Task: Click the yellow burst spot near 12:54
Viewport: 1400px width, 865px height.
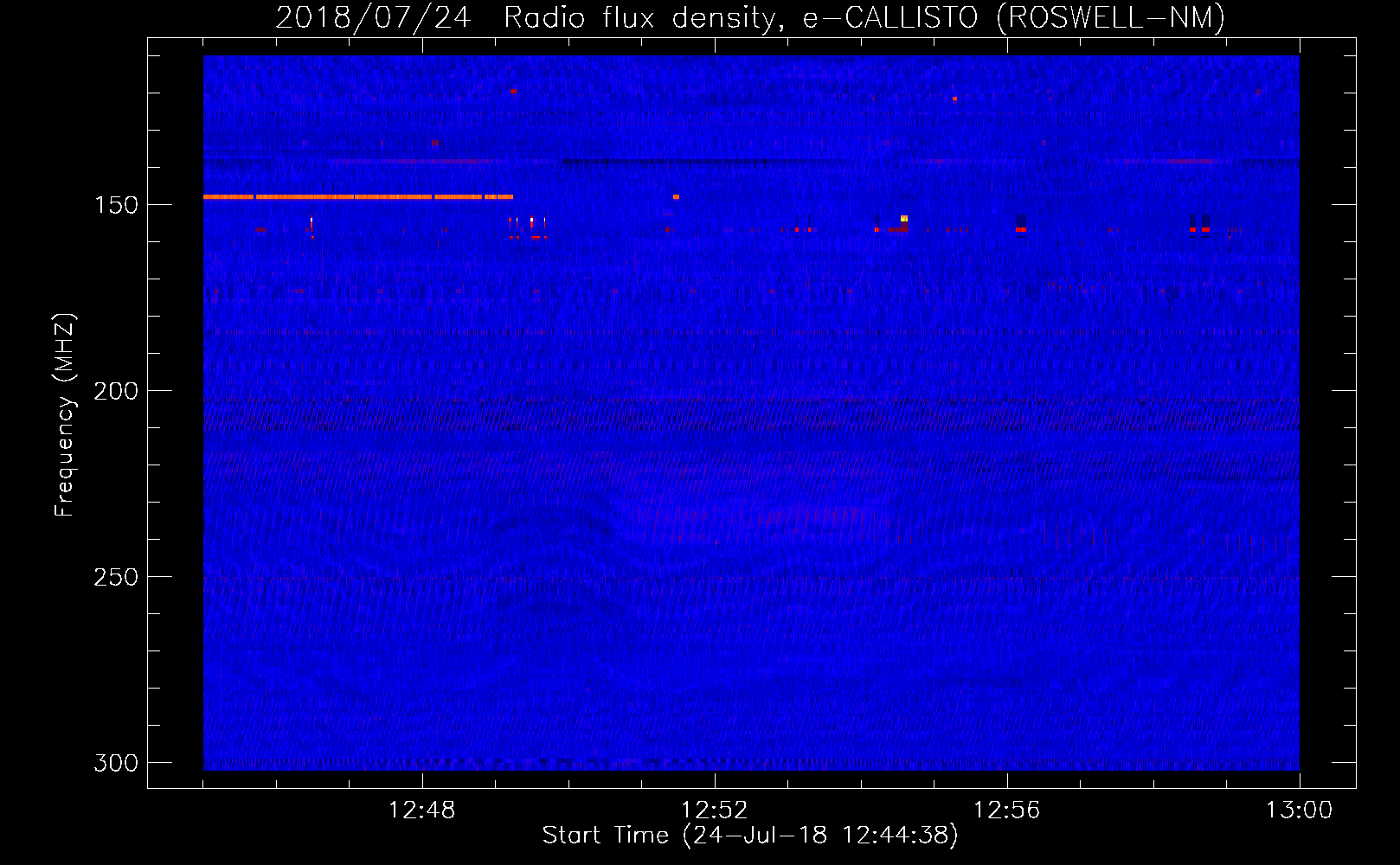Action: pyautogui.click(x=904, y=218)
